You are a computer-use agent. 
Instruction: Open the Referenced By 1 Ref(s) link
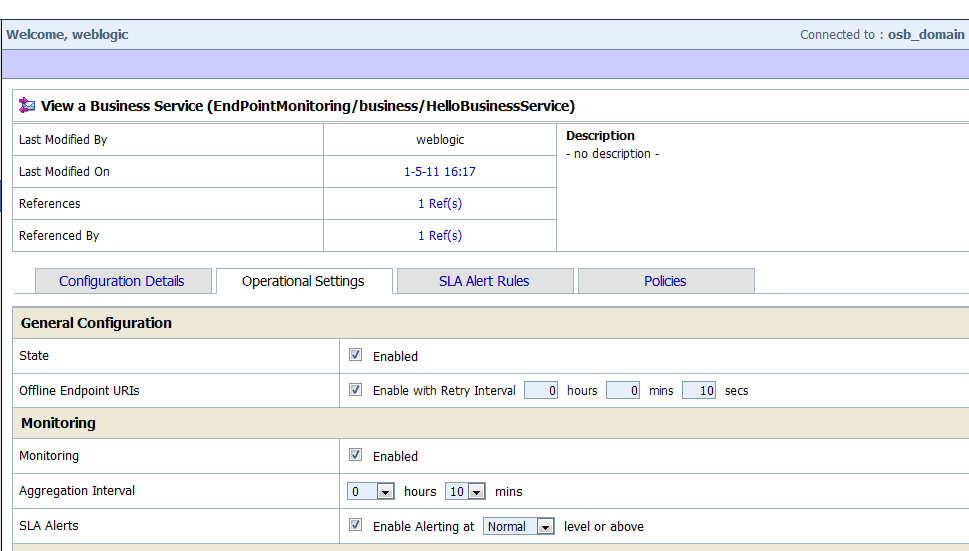point(440,236)
